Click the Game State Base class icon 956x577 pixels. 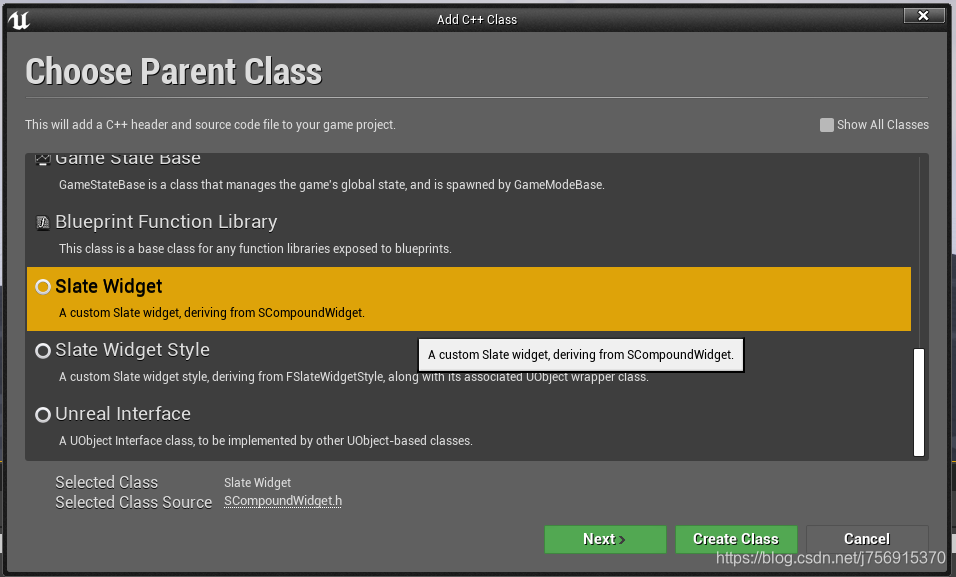[x=42, y=157]
